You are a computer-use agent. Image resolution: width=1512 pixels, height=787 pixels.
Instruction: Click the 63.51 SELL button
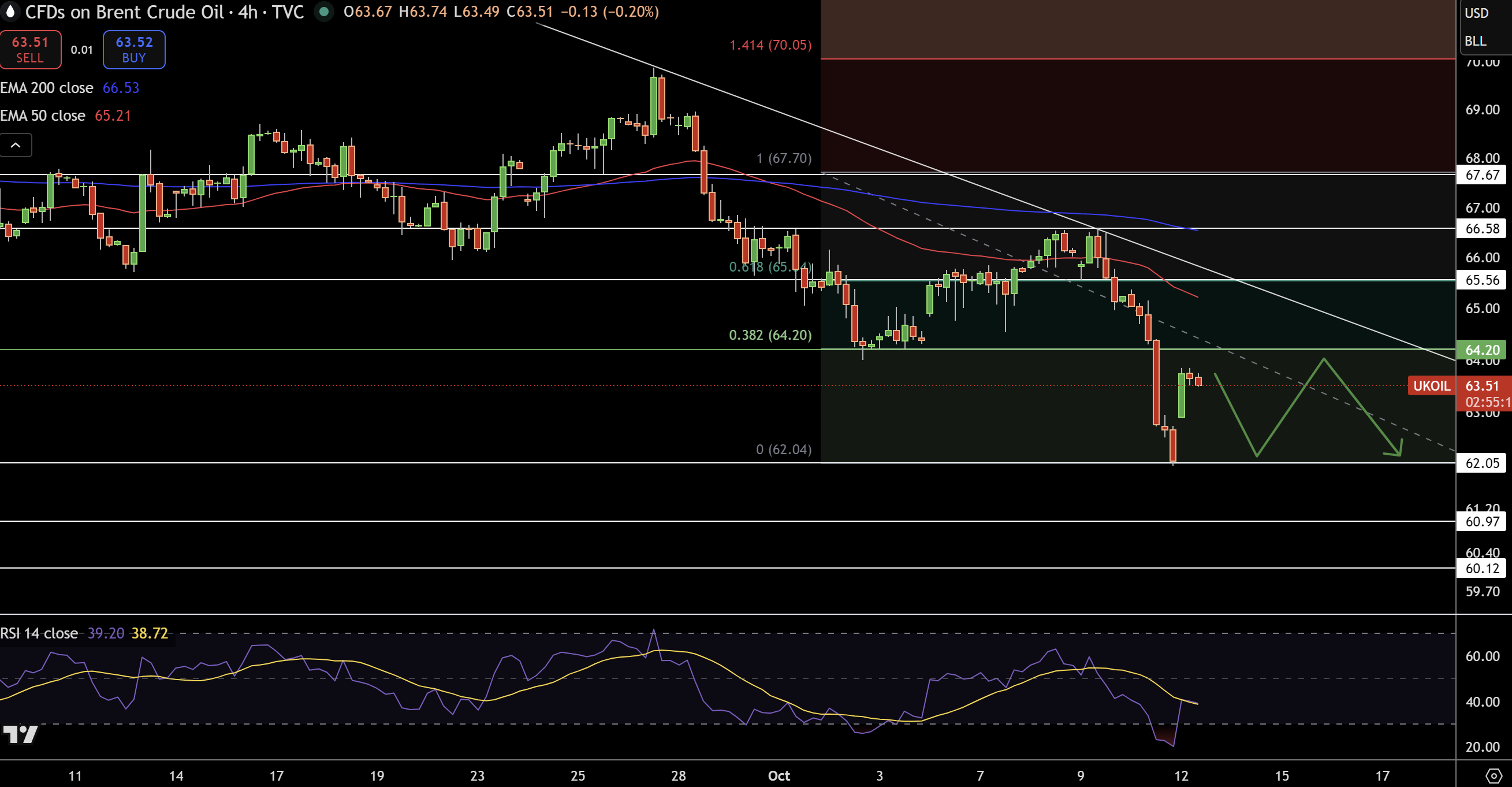click(x=31, y=50)
